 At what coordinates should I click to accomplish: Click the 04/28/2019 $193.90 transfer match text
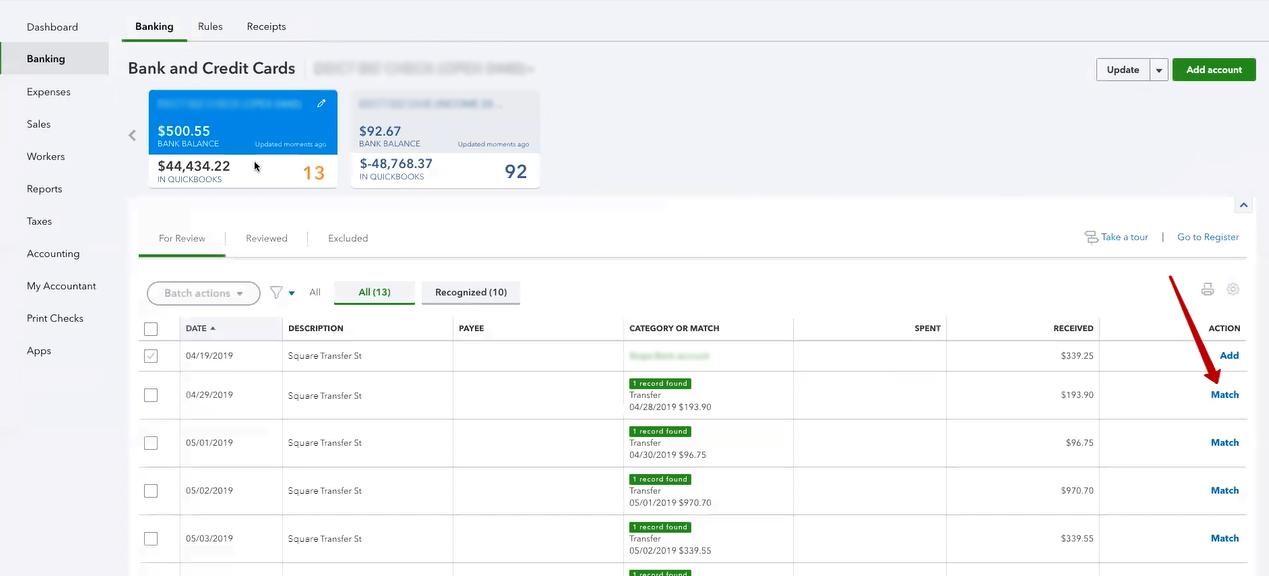[x=670, y=407]
